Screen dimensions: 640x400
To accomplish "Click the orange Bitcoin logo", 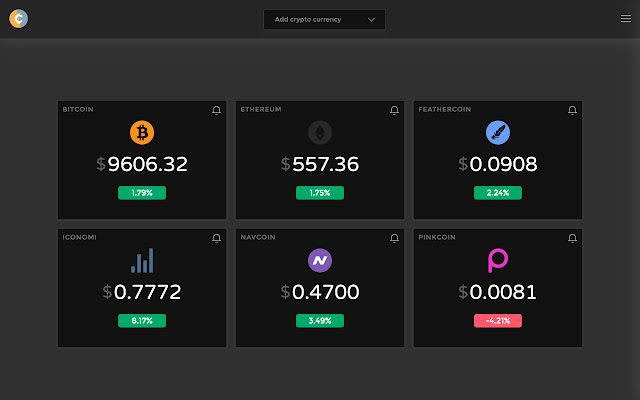I will pyautogui.click(x=142, y=132).
